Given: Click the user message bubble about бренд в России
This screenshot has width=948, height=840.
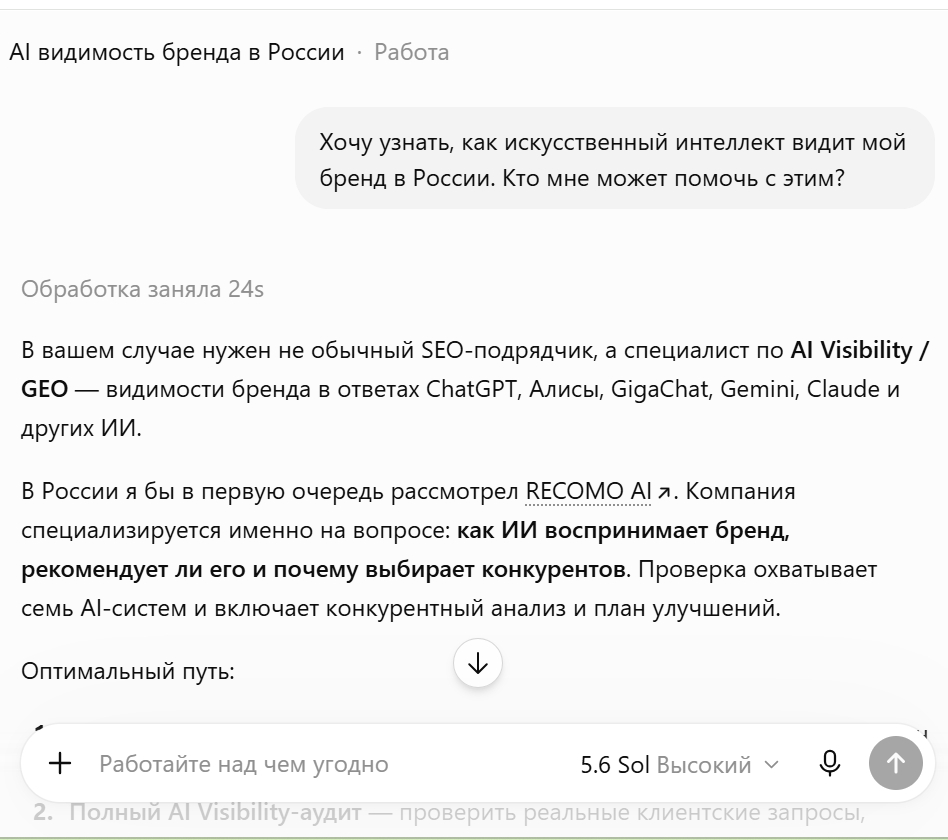Looking at the screenshot, I should pyautogui.click(x=614, y=158).
